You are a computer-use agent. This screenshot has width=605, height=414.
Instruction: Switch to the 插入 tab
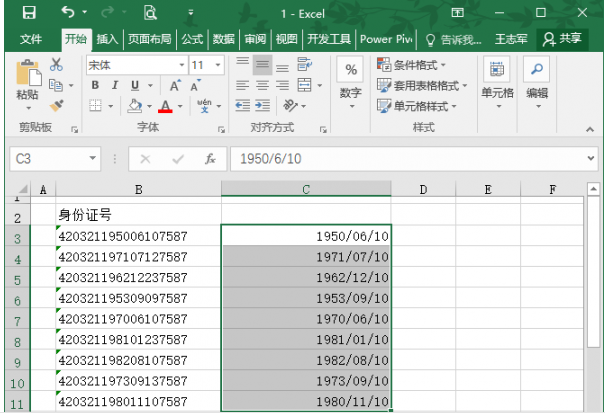tap(107, 39)
